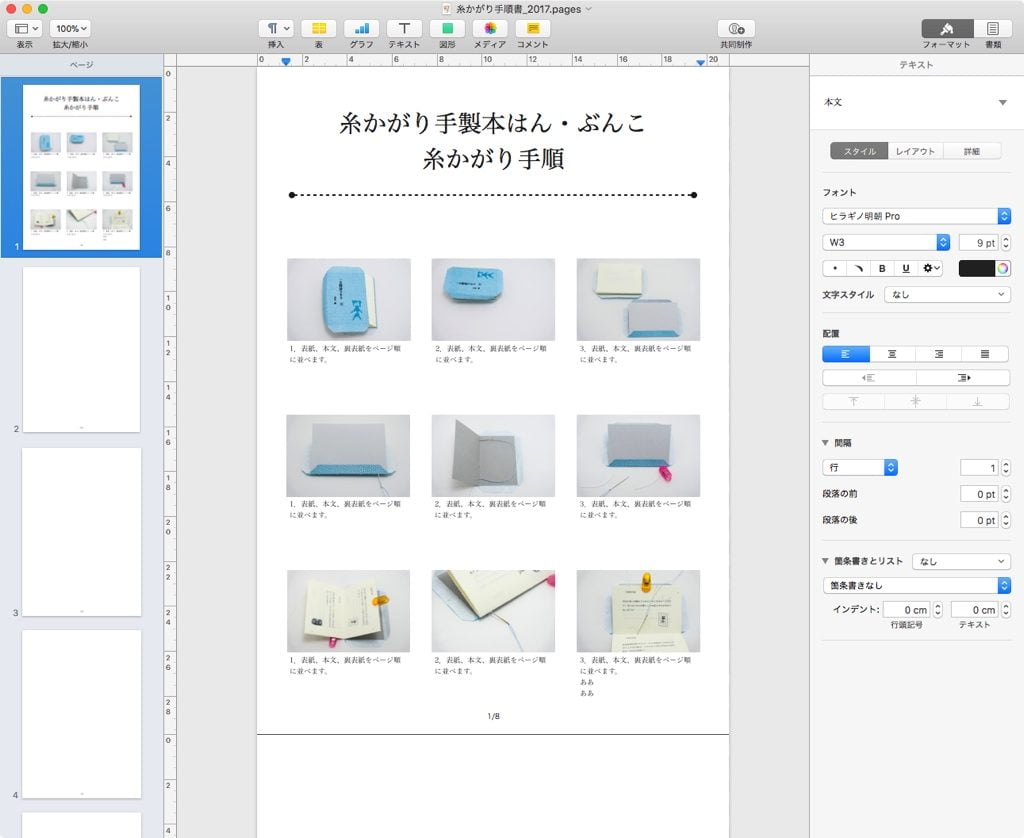Click the right margin marker on ruler
The width and height of the screenshot is (1024, 838).
pyautogui.click(x=700, y=63)
